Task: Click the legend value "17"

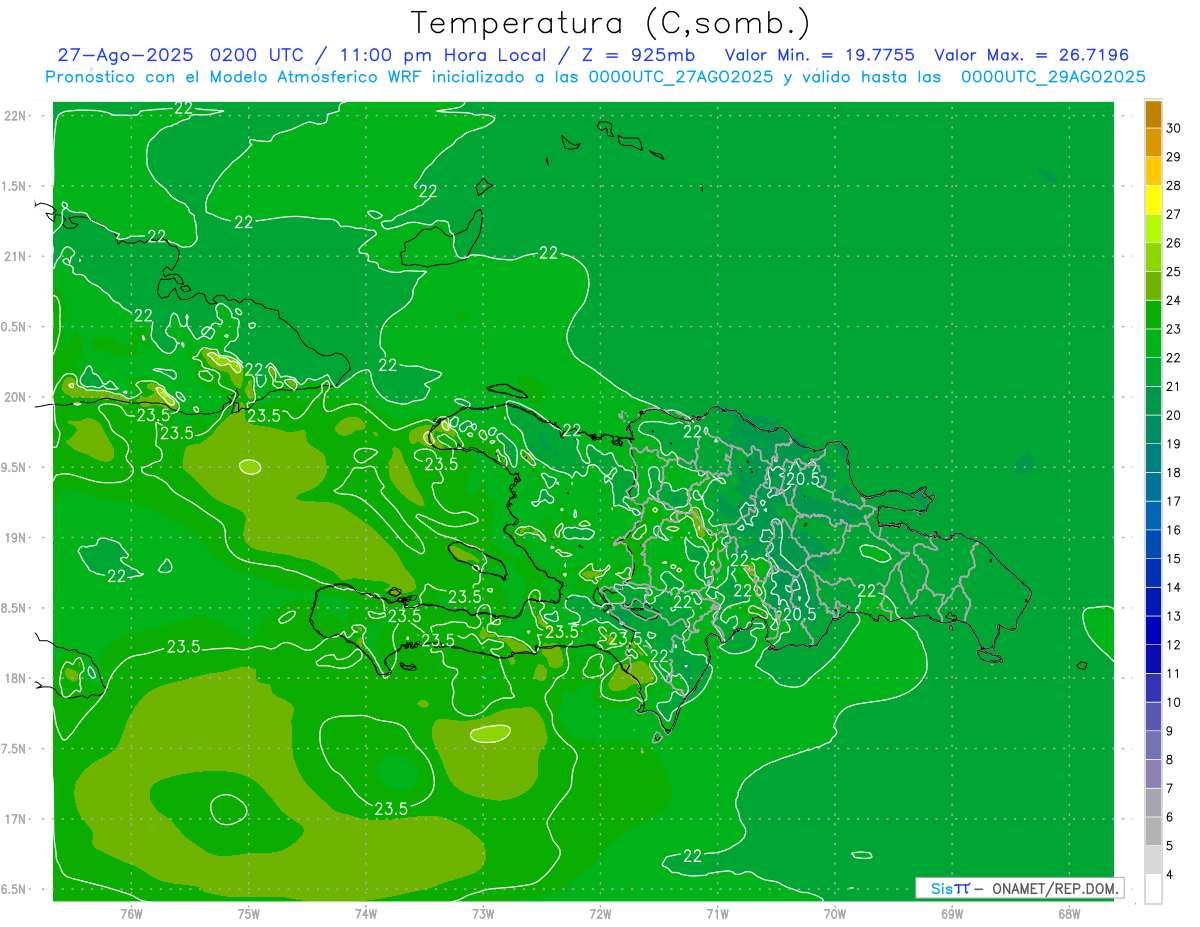Action: click(1174, 502)
